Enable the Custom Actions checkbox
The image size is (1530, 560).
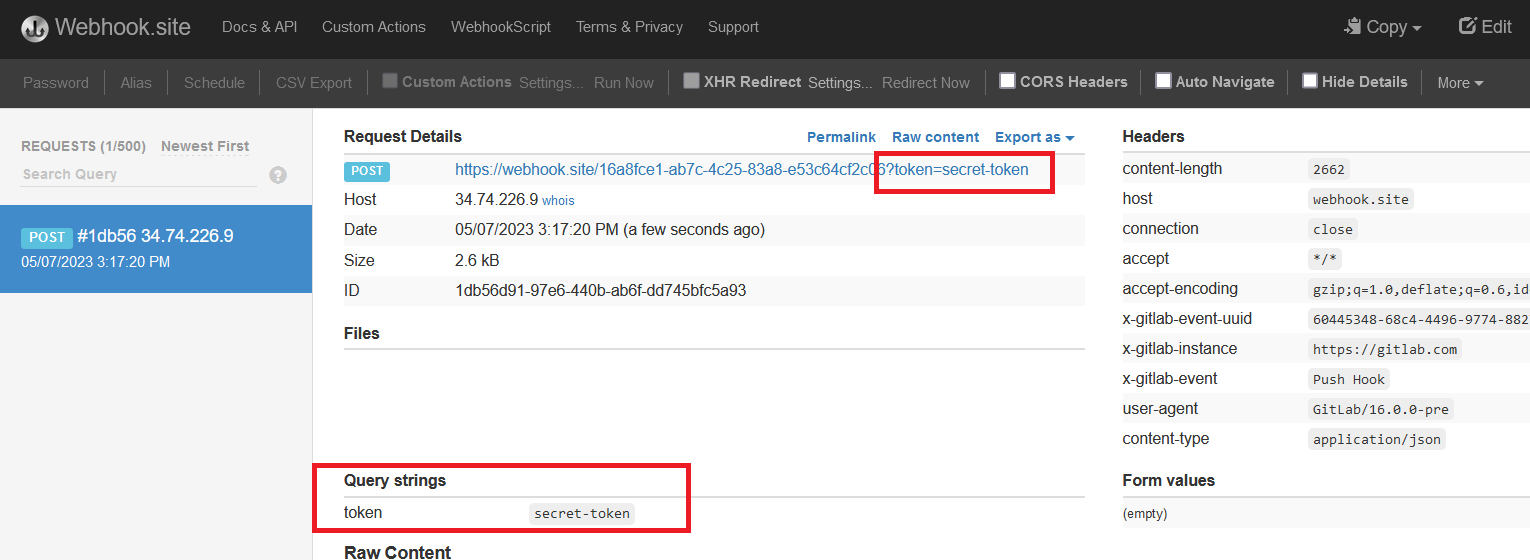pyautogui.click(x=390, y=81)
